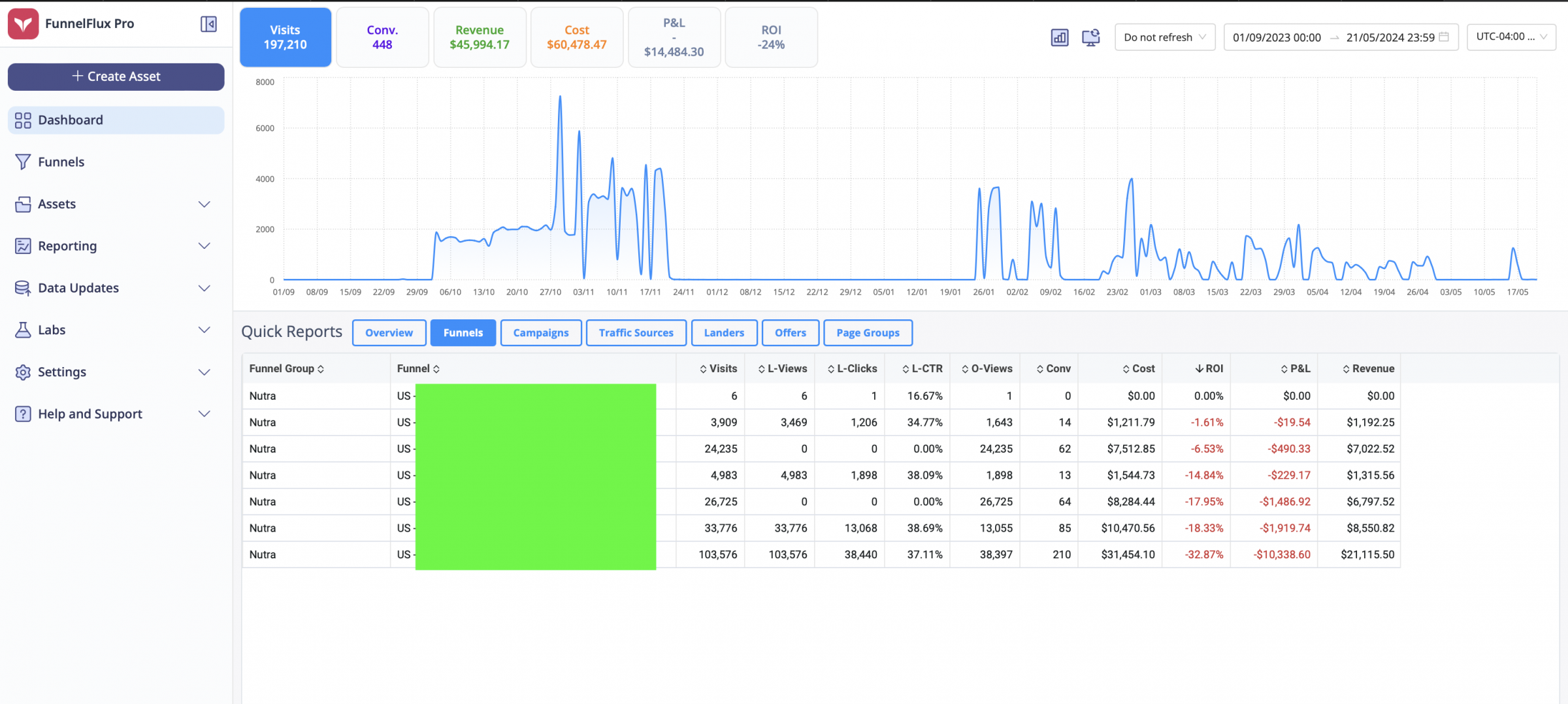The image size is (1568, 704).
Task: Click the start date 01/09/2023 00:00 field
Action: point(1277,37)
